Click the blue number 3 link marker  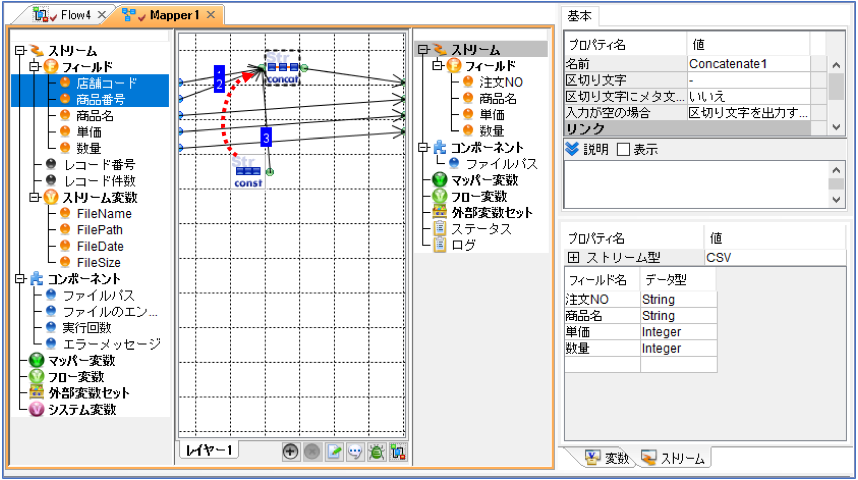266,137
